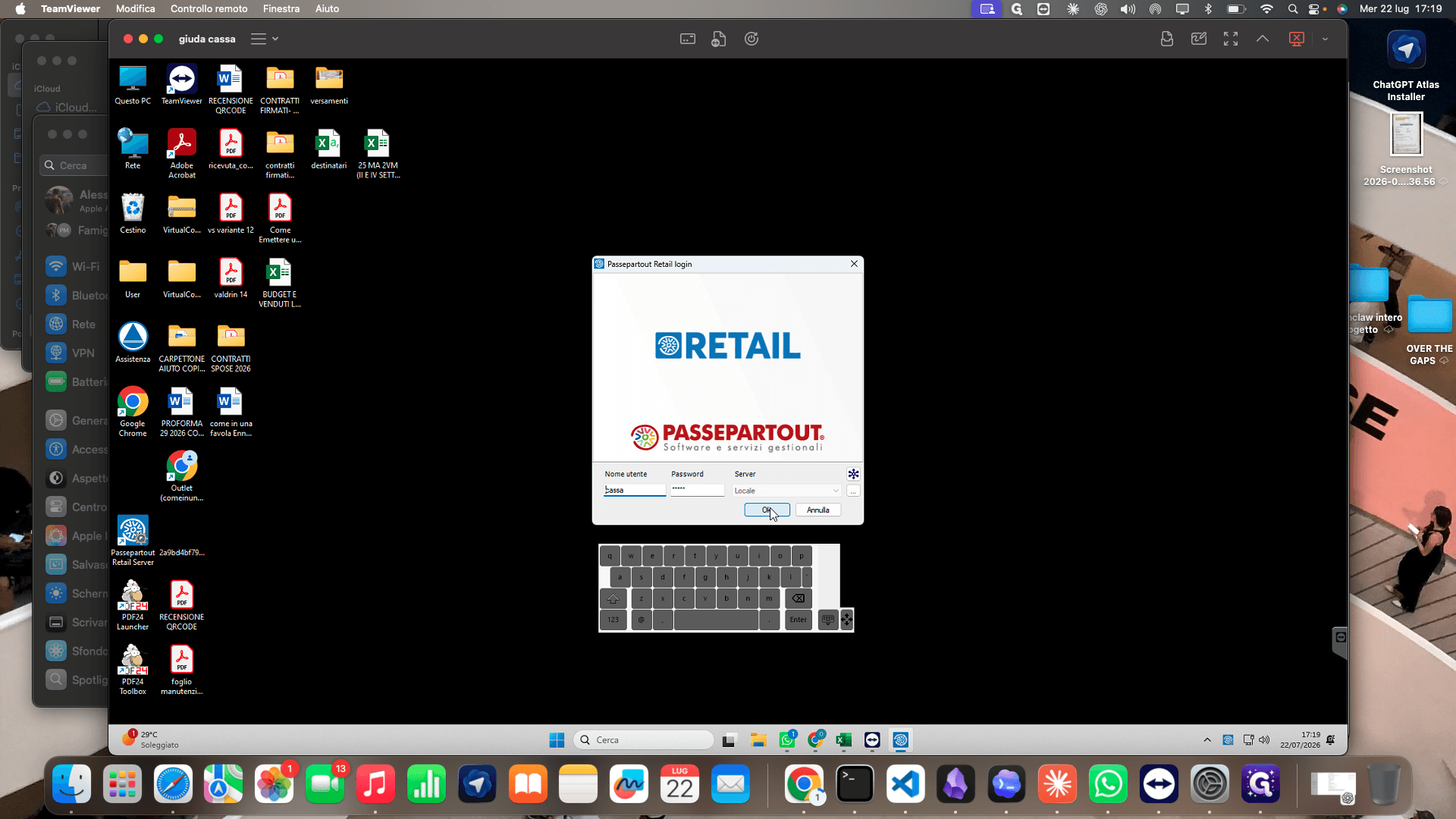
Task: Open the Controllo remoto menu
Action: [x=209, y=8]
